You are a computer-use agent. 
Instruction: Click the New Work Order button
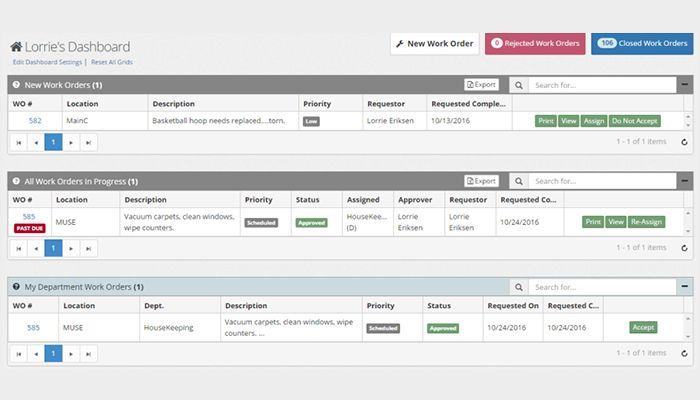coord(434,44)
